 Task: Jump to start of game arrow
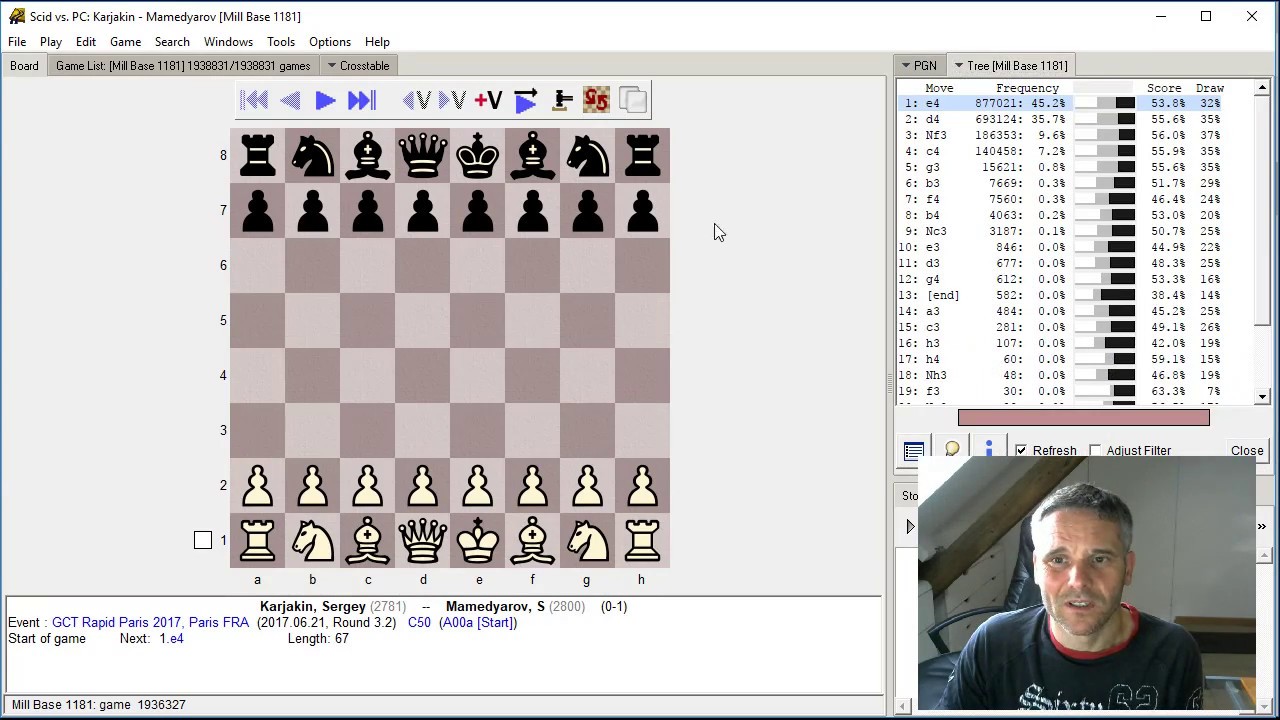pyautogui.click(x=254, y=100)
